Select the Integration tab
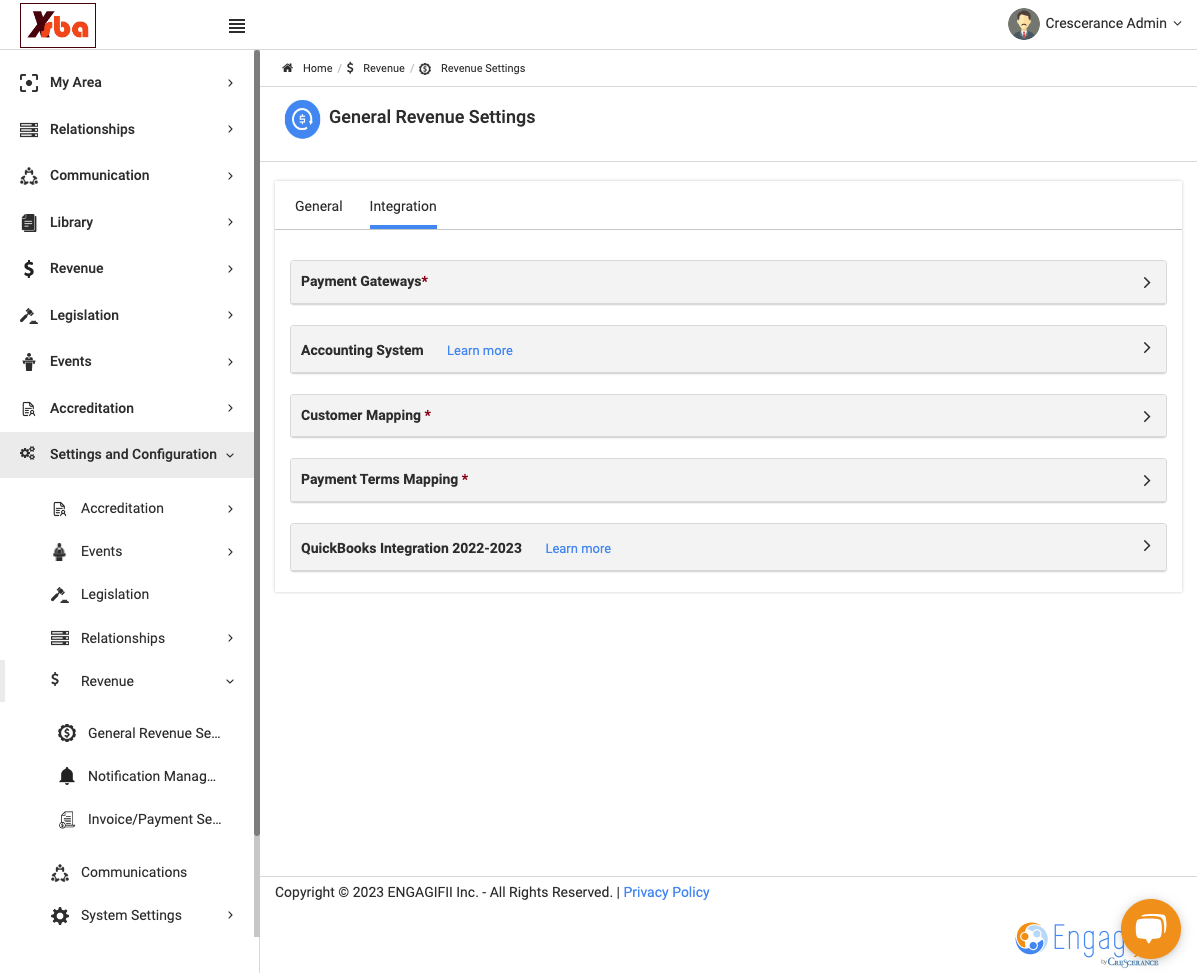This screenshot has height=975, width=1197. [x=403, y=206]
